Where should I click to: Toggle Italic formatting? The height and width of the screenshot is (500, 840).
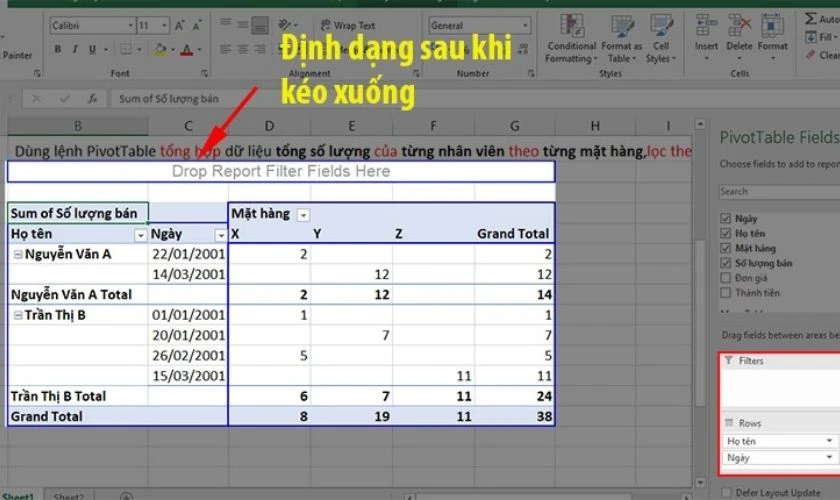pyautogui.click(x=75, y=49)
